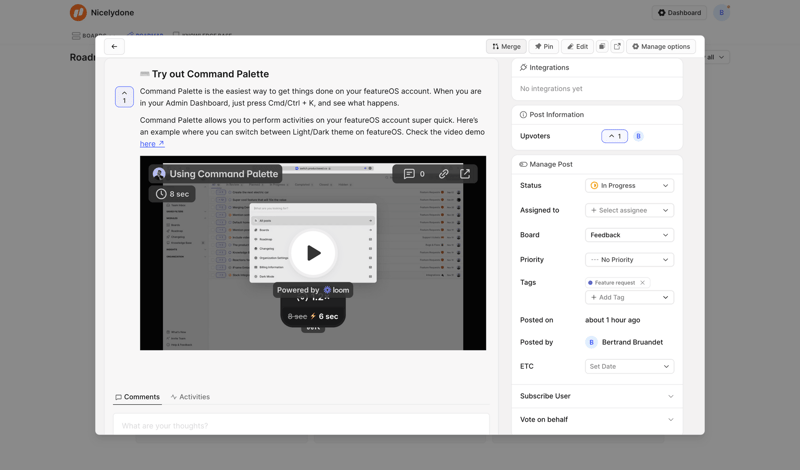Click the 6 sec speed badge

pyautogui.click(x=313, y=316)
